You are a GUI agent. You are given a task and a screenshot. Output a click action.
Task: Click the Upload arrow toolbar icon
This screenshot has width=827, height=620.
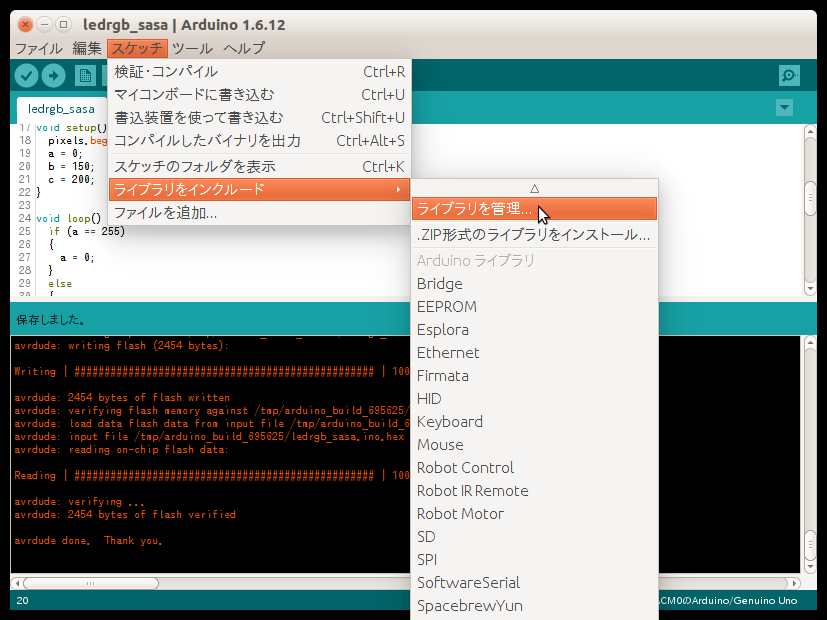pos(54,76)
